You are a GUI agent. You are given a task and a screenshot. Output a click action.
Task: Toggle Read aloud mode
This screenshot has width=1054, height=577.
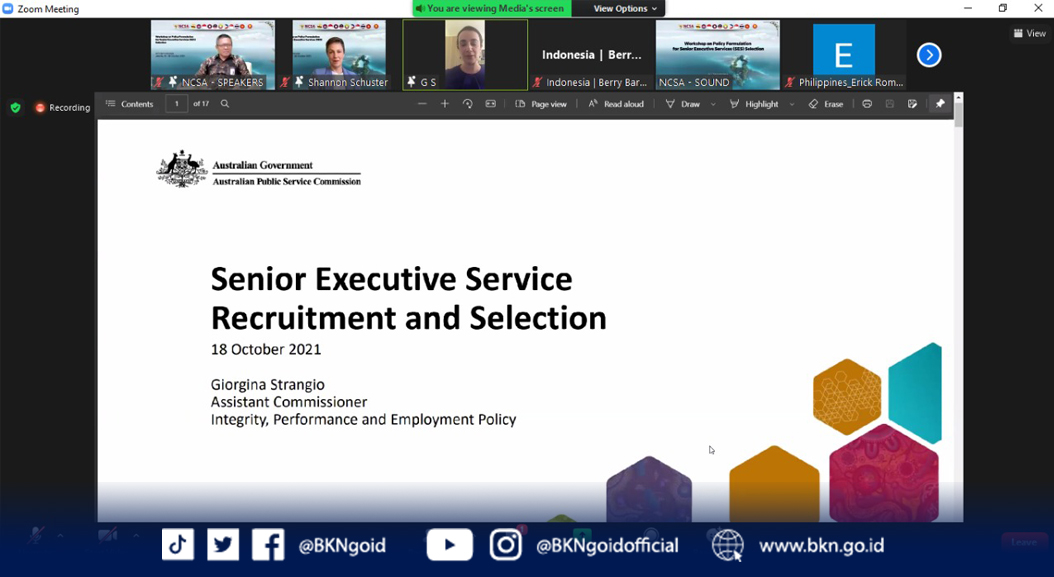(x=615, y=104)
